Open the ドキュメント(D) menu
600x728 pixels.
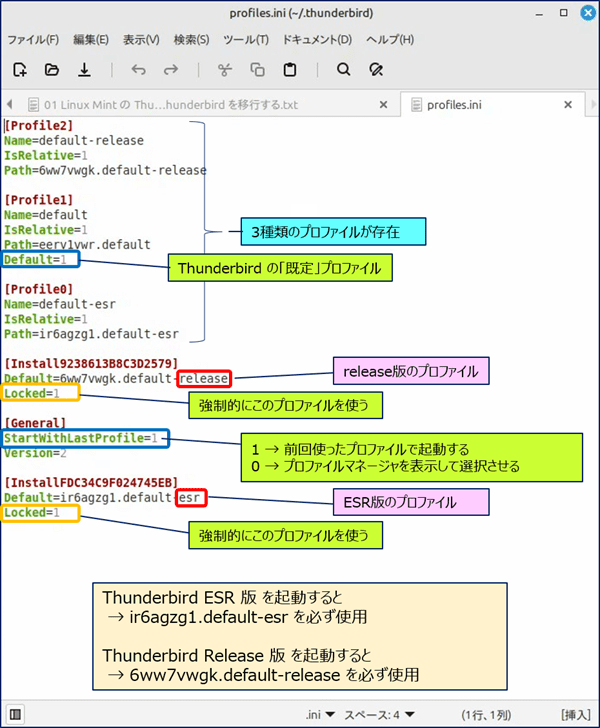pyautogui.click(x=318, y=39)
